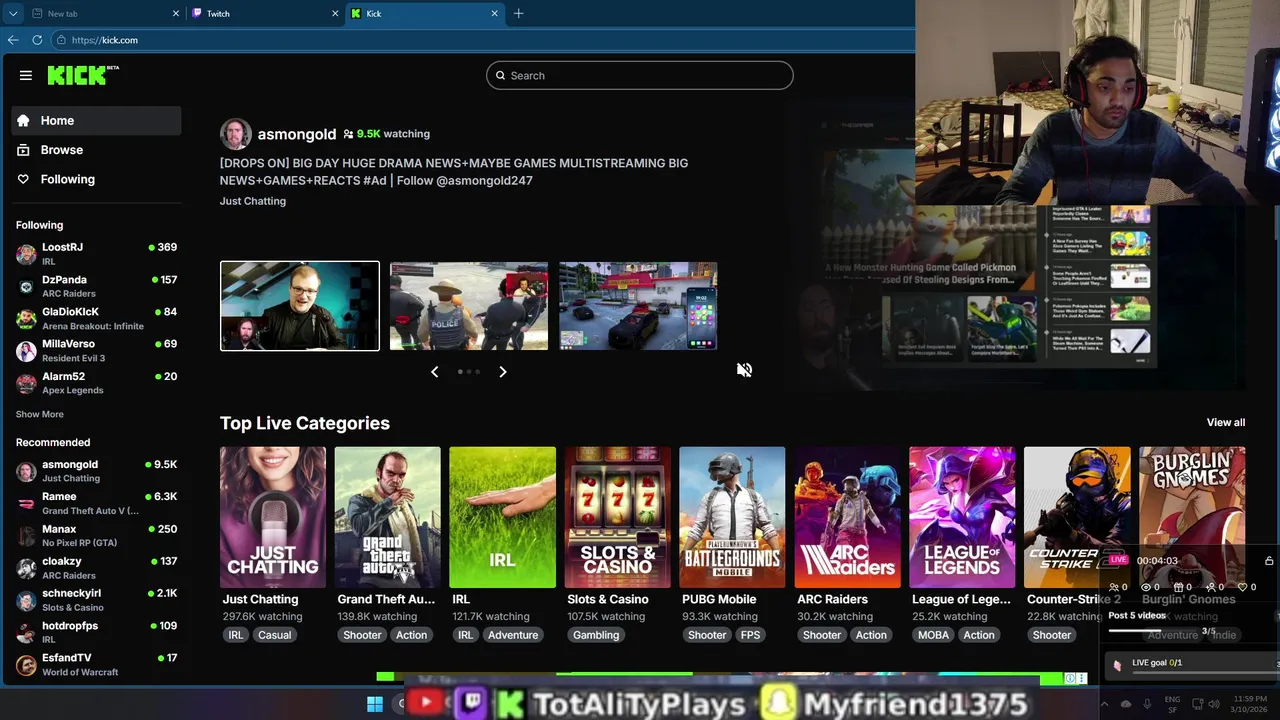Go to Home in sidebar
The width and height of the screenshot is (1280, 720).
click(x=96, y=120)
